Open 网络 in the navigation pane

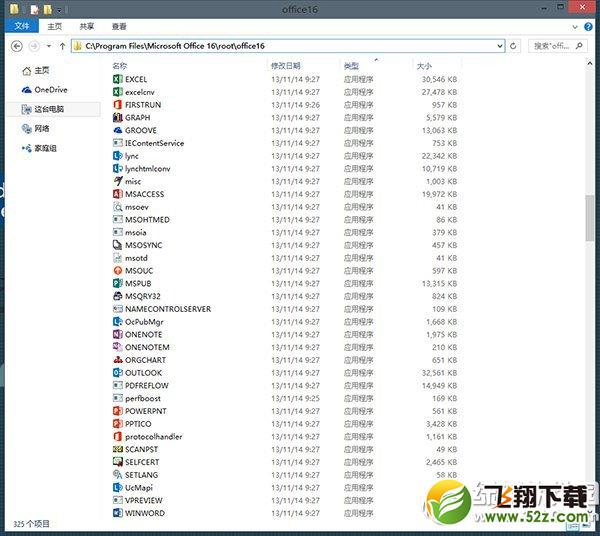[x=36, y=129]
